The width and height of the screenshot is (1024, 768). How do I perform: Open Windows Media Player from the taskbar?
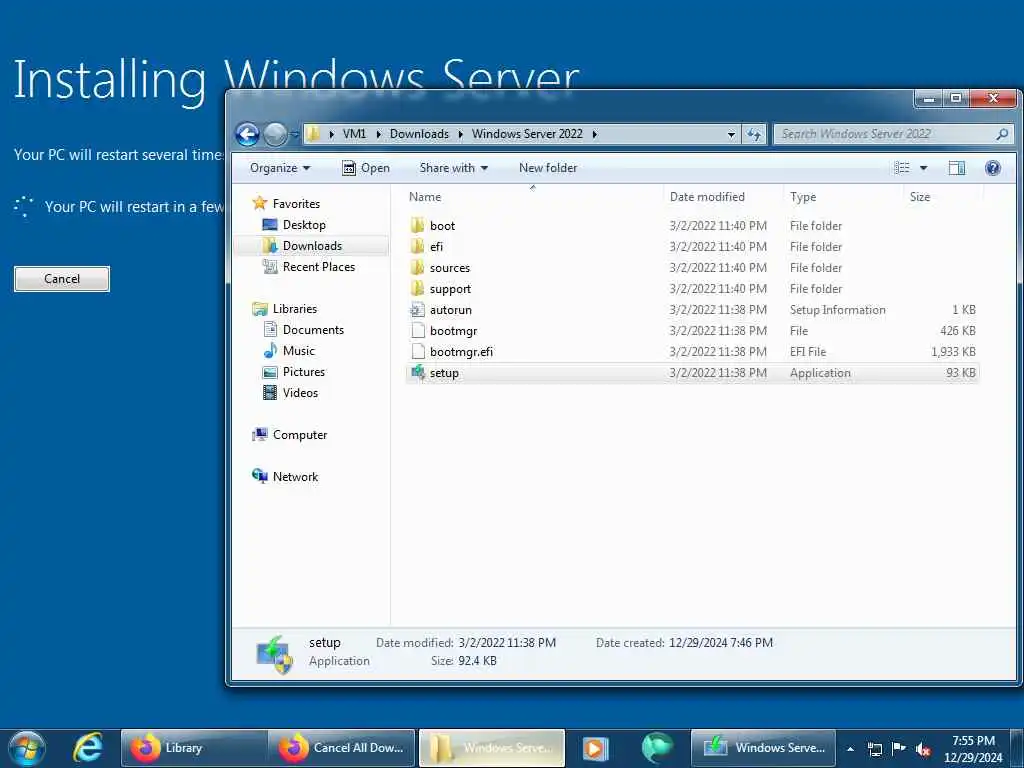tap(595, 748)
